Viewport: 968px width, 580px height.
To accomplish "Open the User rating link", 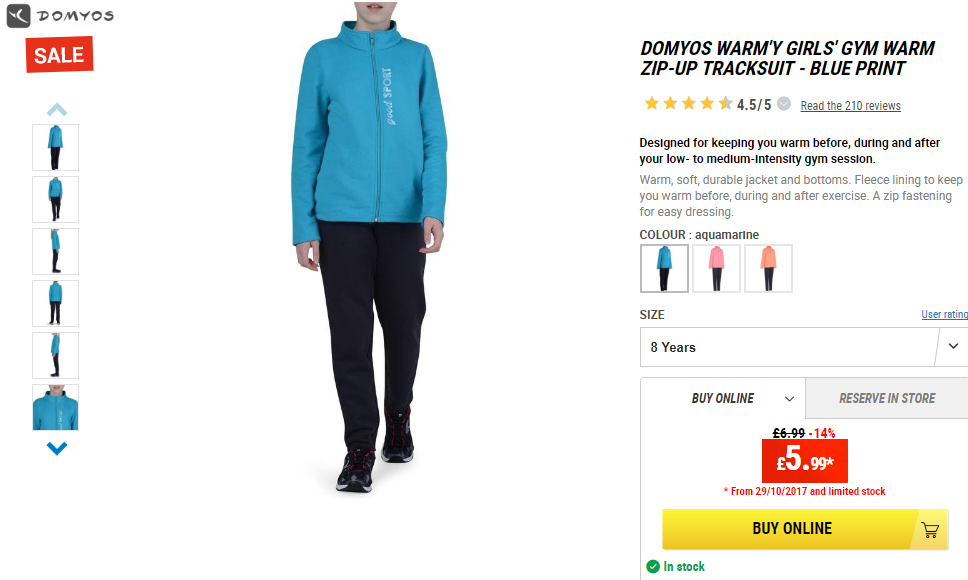I will tap(945, 314).
